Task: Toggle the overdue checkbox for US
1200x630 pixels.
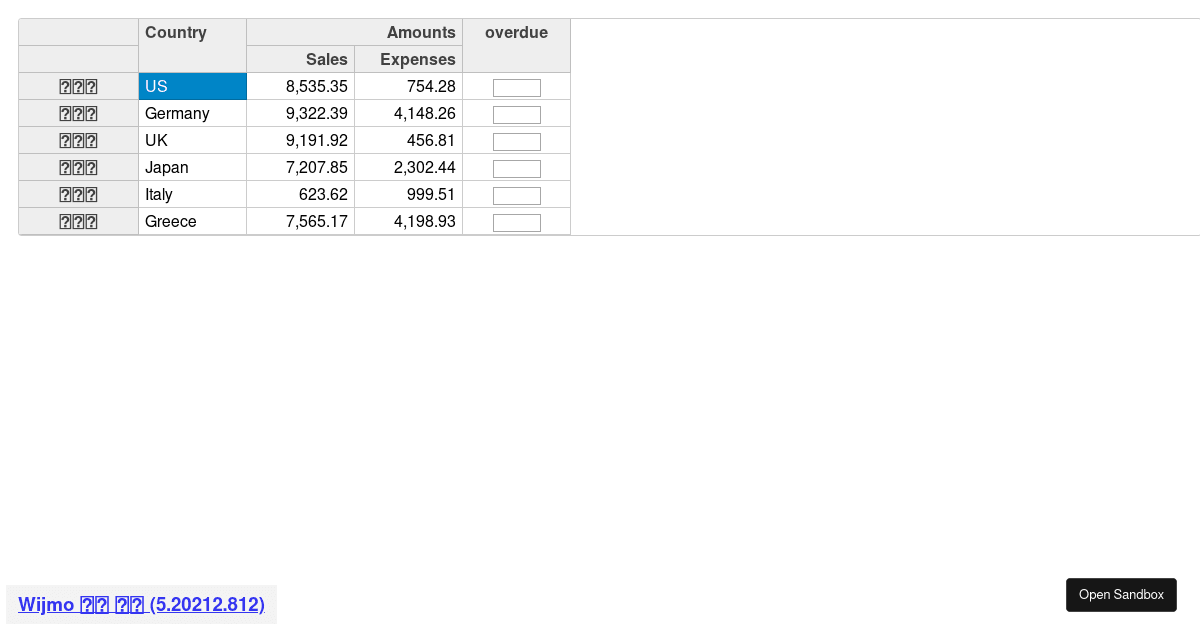Action: 516,88
